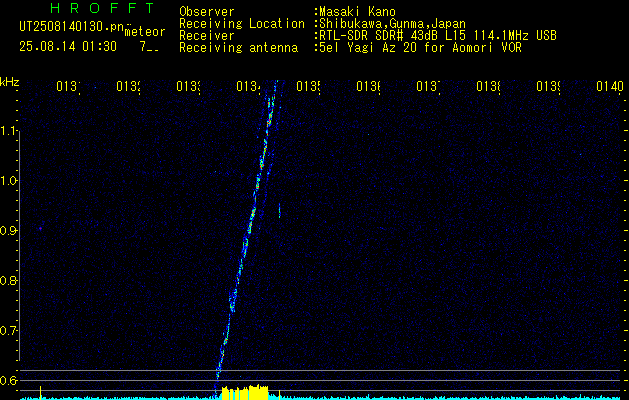Click the echo count '7' beside the date
Image resolution: width=629 pixels, height=400 pixels.
[143, 47]
